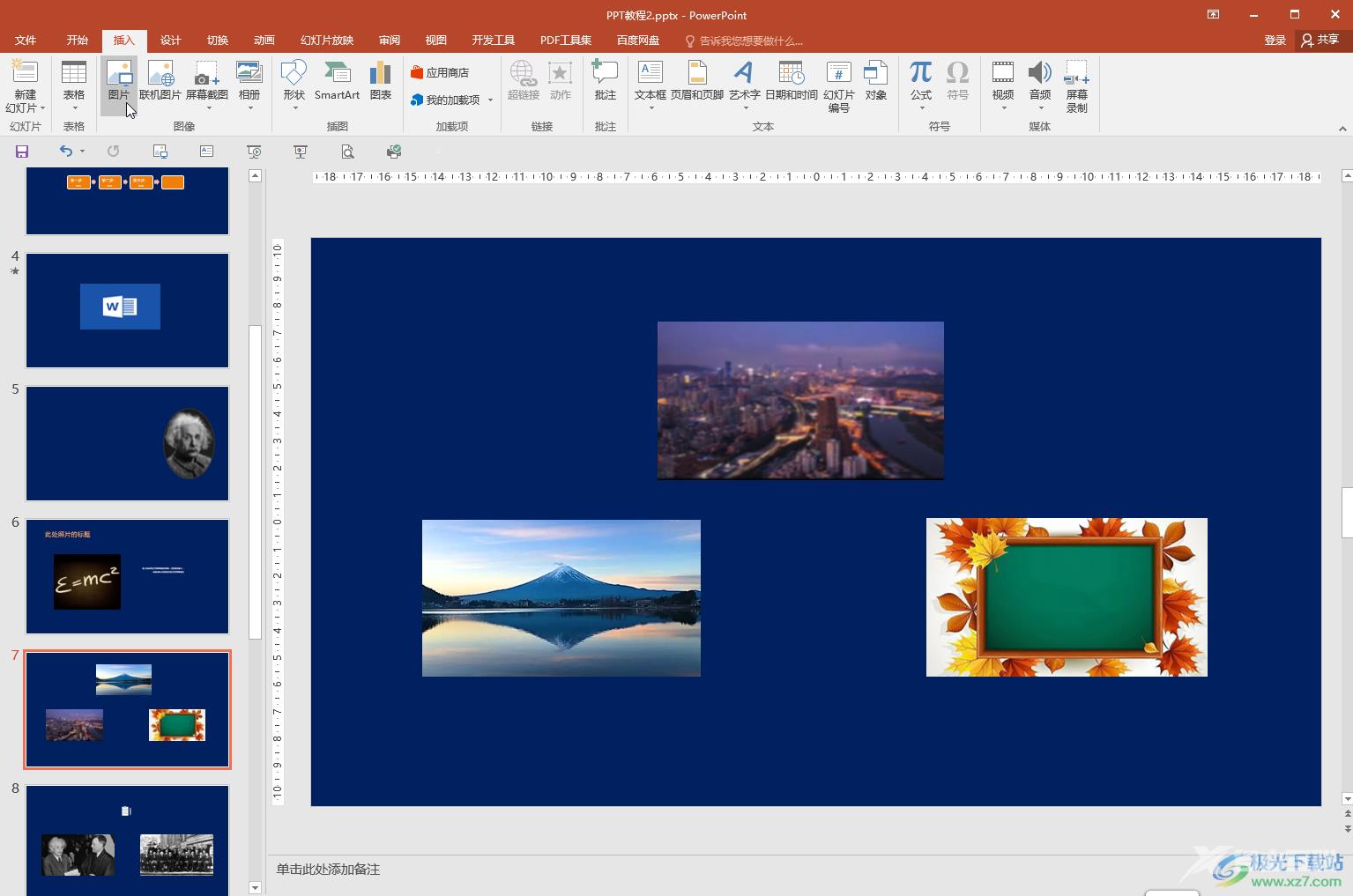Open the 百度网盘 tab
The height and width of the screenshot is (896, 1353).
[638, 41]
